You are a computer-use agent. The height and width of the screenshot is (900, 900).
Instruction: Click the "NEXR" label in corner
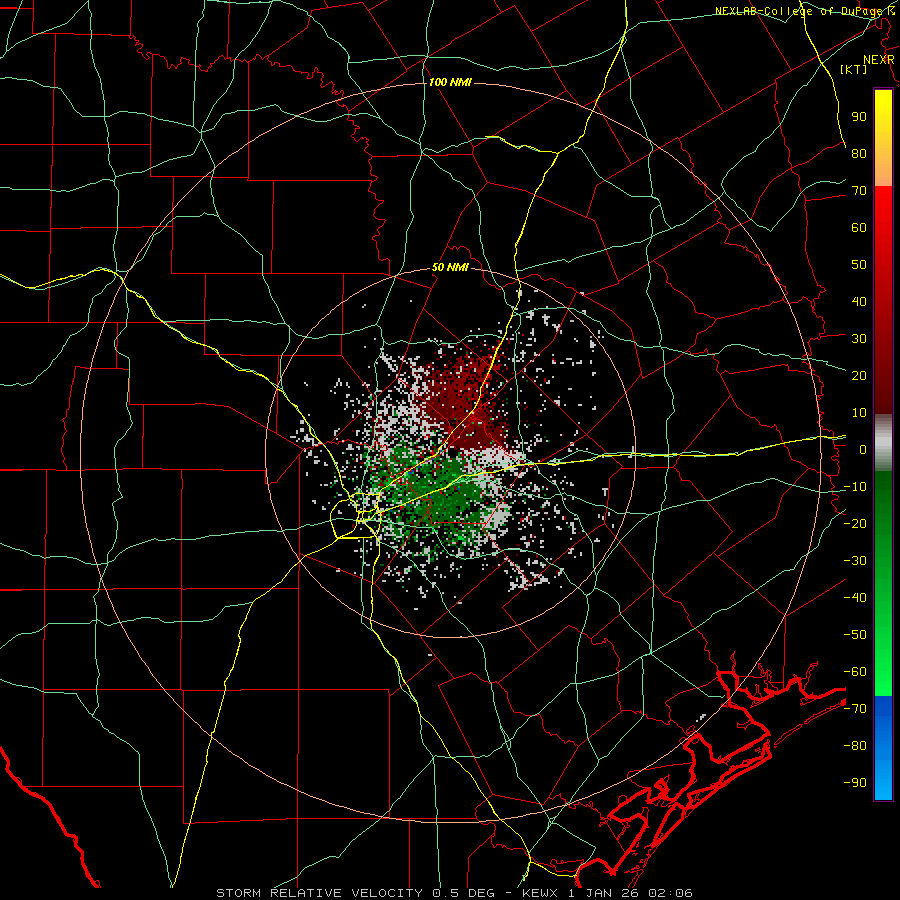coord(879,60)
